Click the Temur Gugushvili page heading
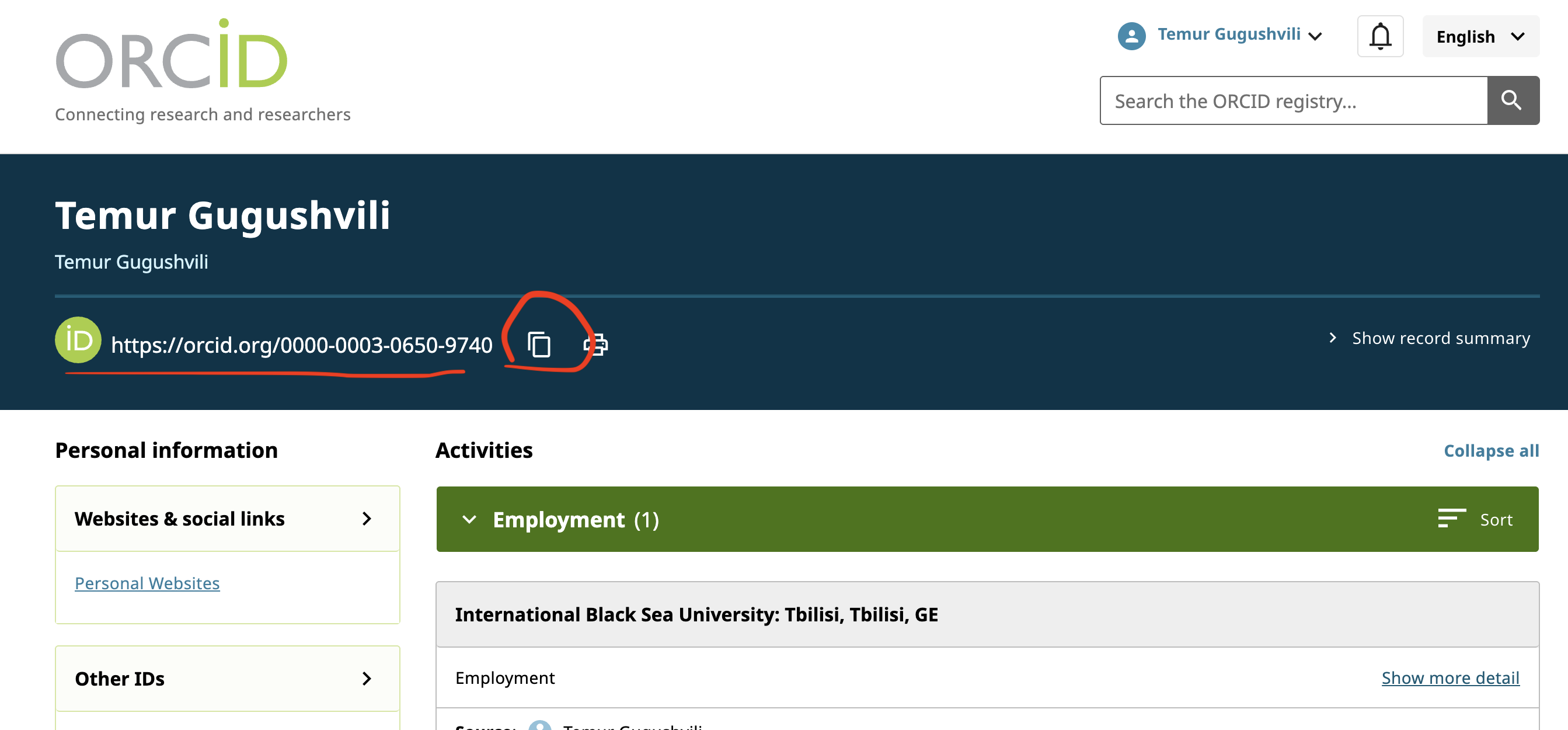Image resolution: width=1568 pixels, height=730 pixels. coord(222,215)
